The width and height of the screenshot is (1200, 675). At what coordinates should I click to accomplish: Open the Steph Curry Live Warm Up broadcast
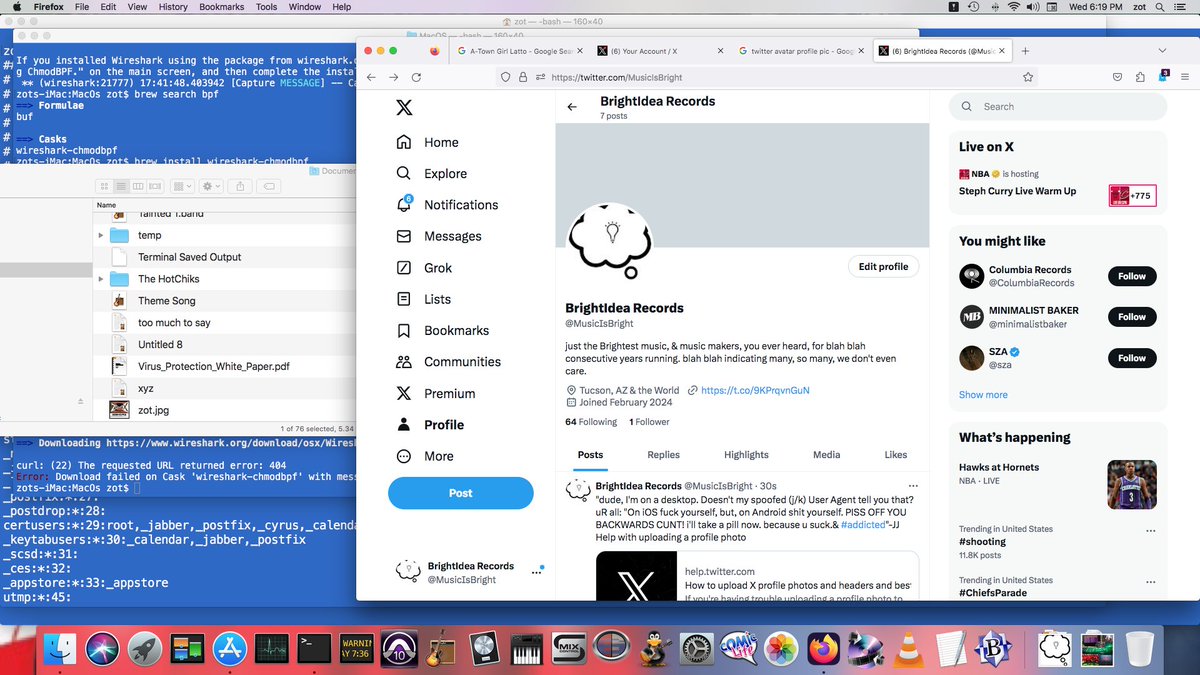pyautogui.click(x=1017, y=191)
